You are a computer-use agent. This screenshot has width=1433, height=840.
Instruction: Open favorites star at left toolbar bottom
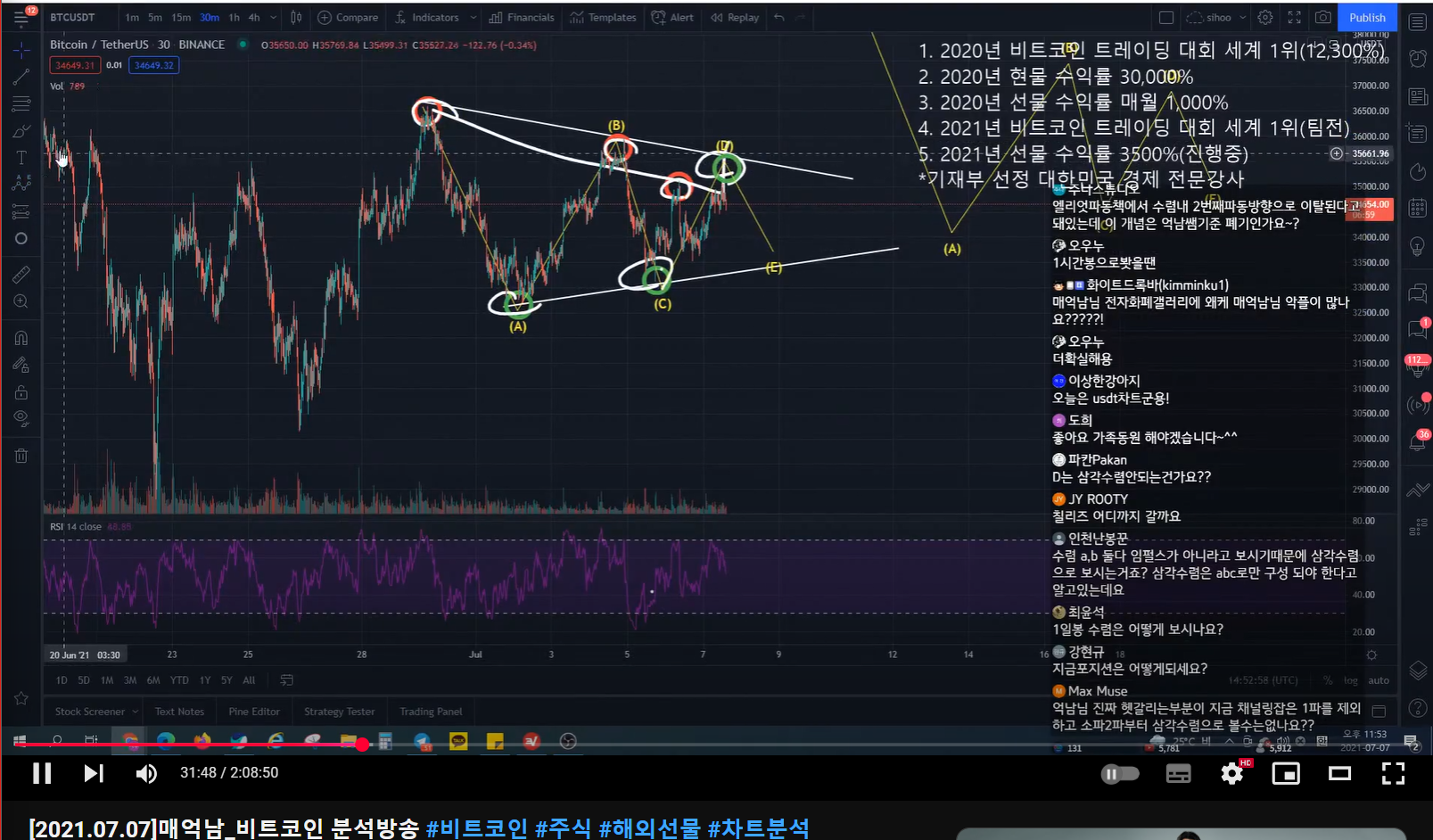[x=21, y=698]
